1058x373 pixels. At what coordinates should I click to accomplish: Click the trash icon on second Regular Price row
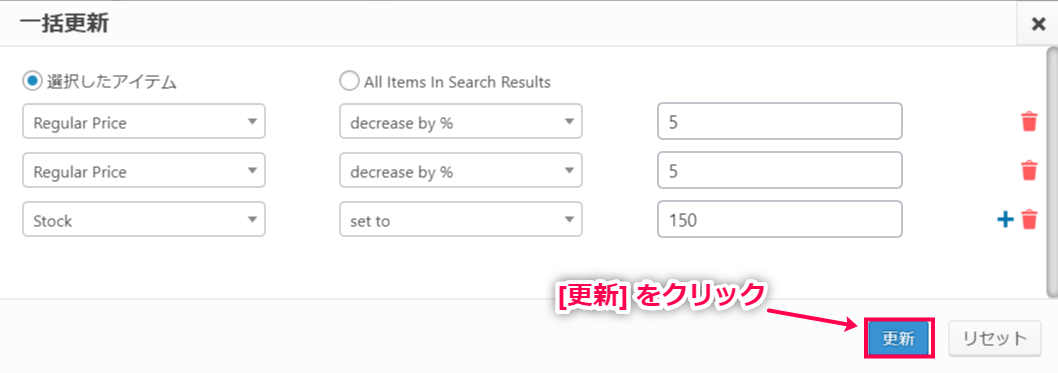point(1029,171)
